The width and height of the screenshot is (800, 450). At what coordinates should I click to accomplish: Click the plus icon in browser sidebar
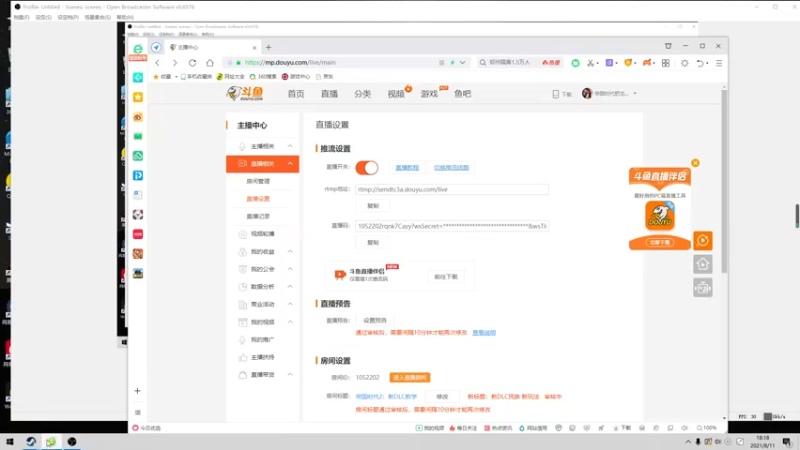point(137,391)
